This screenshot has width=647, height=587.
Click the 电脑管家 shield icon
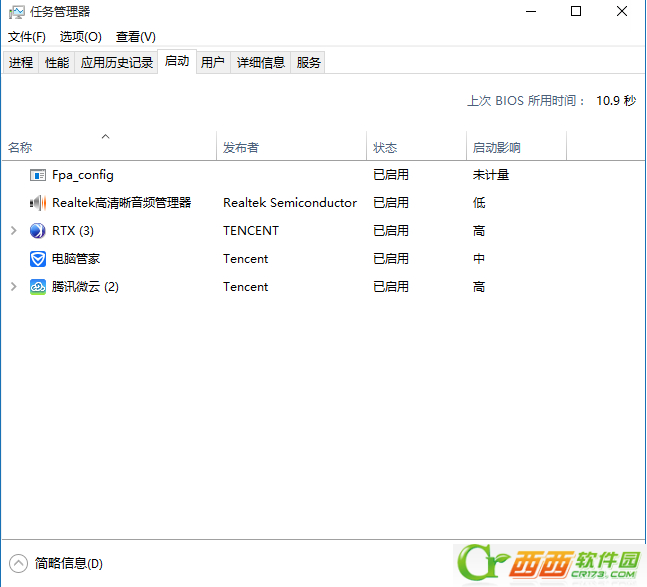[38, 259]
